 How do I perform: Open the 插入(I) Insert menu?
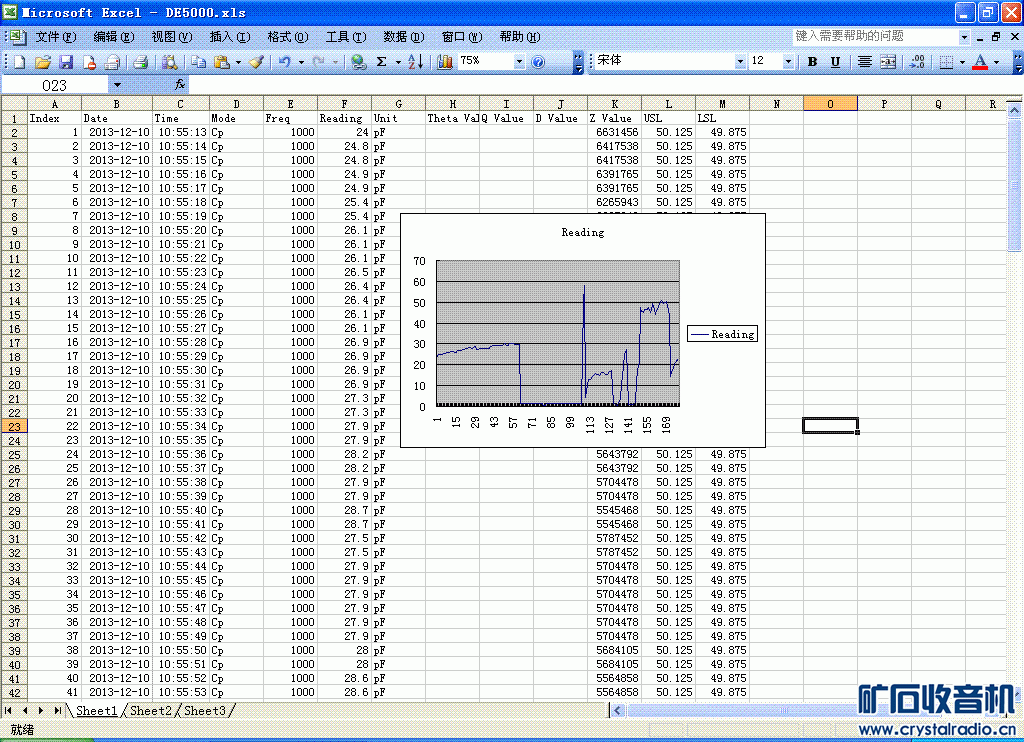[x=230, y=37]
